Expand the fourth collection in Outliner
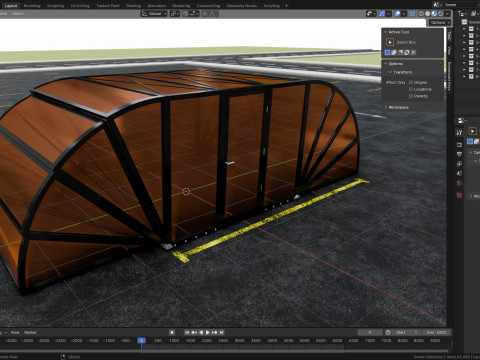Image resolution: width=480 pixels, height=360 pixels. click(x=464, y=49)
